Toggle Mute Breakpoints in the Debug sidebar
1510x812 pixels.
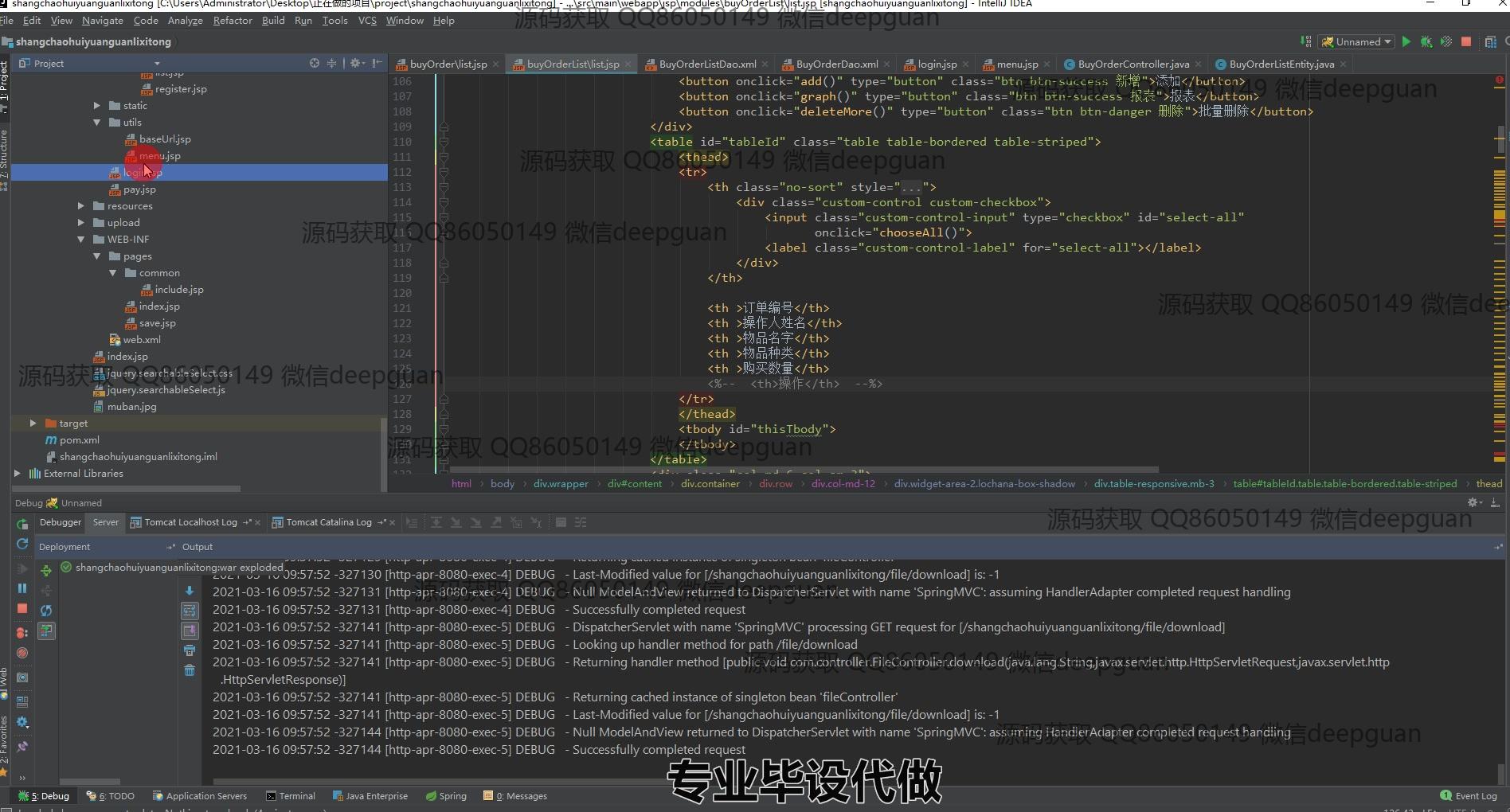(x=22, y=653)
